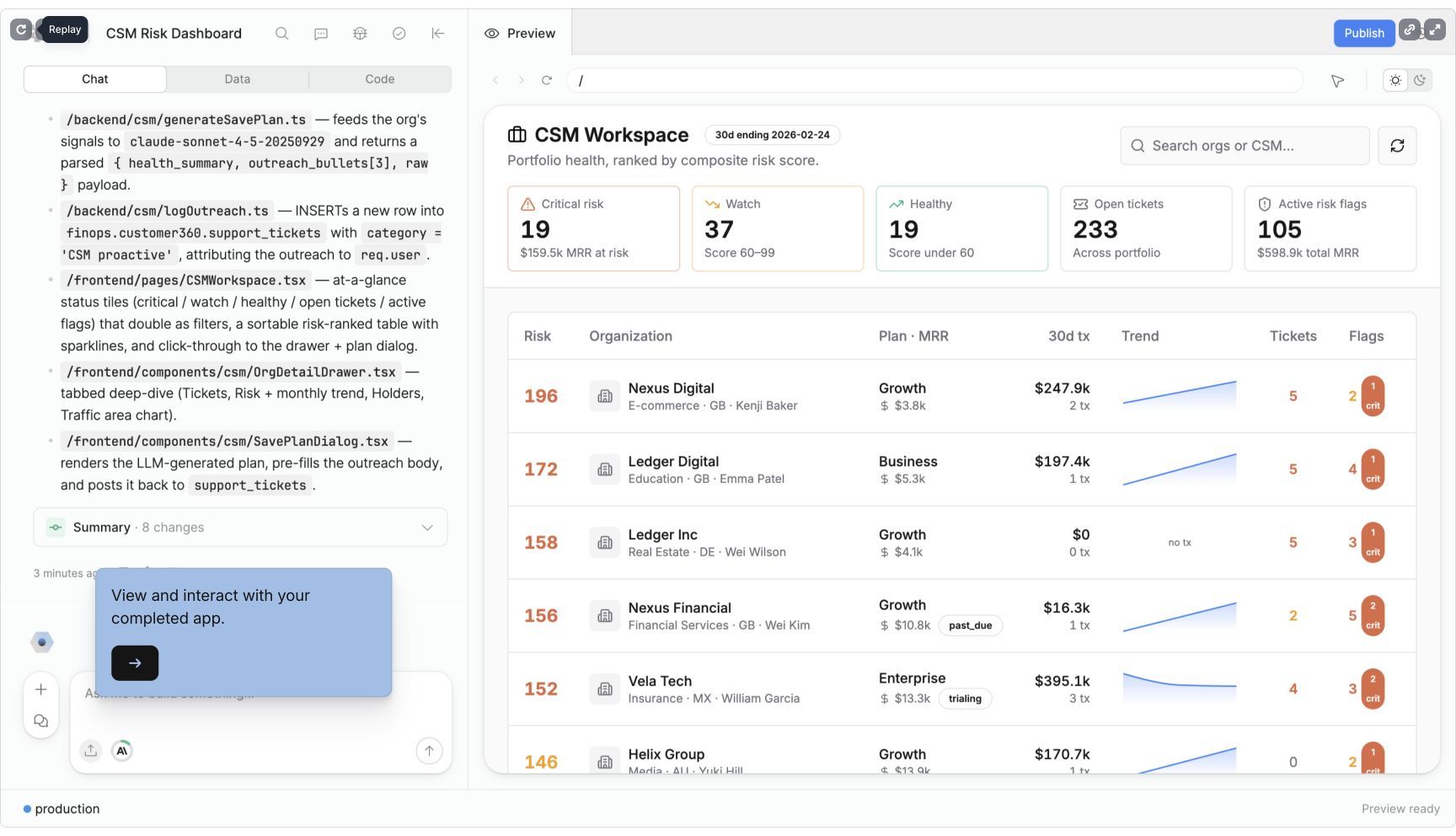This screenshot has height=836, width=1456.
Task: Refresh the CSM Workspace data
Action: pyautogui.click(x=1397, y=146)
